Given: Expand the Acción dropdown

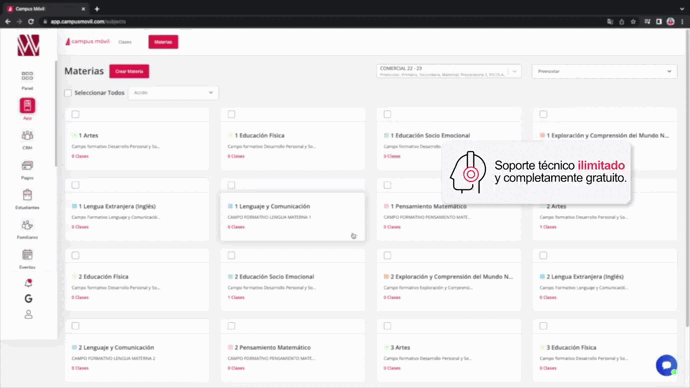Looking at the screenshot, I should pyautogui.click(x=173, y=93).
